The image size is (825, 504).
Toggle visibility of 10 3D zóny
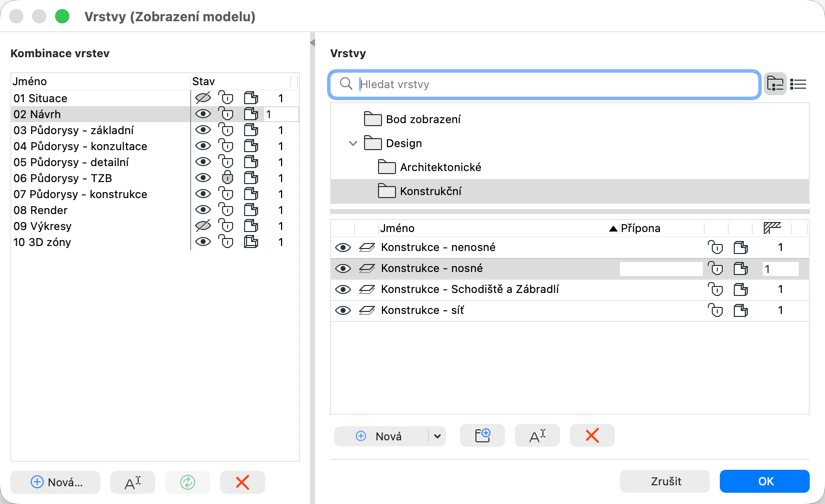click(203, 242)
